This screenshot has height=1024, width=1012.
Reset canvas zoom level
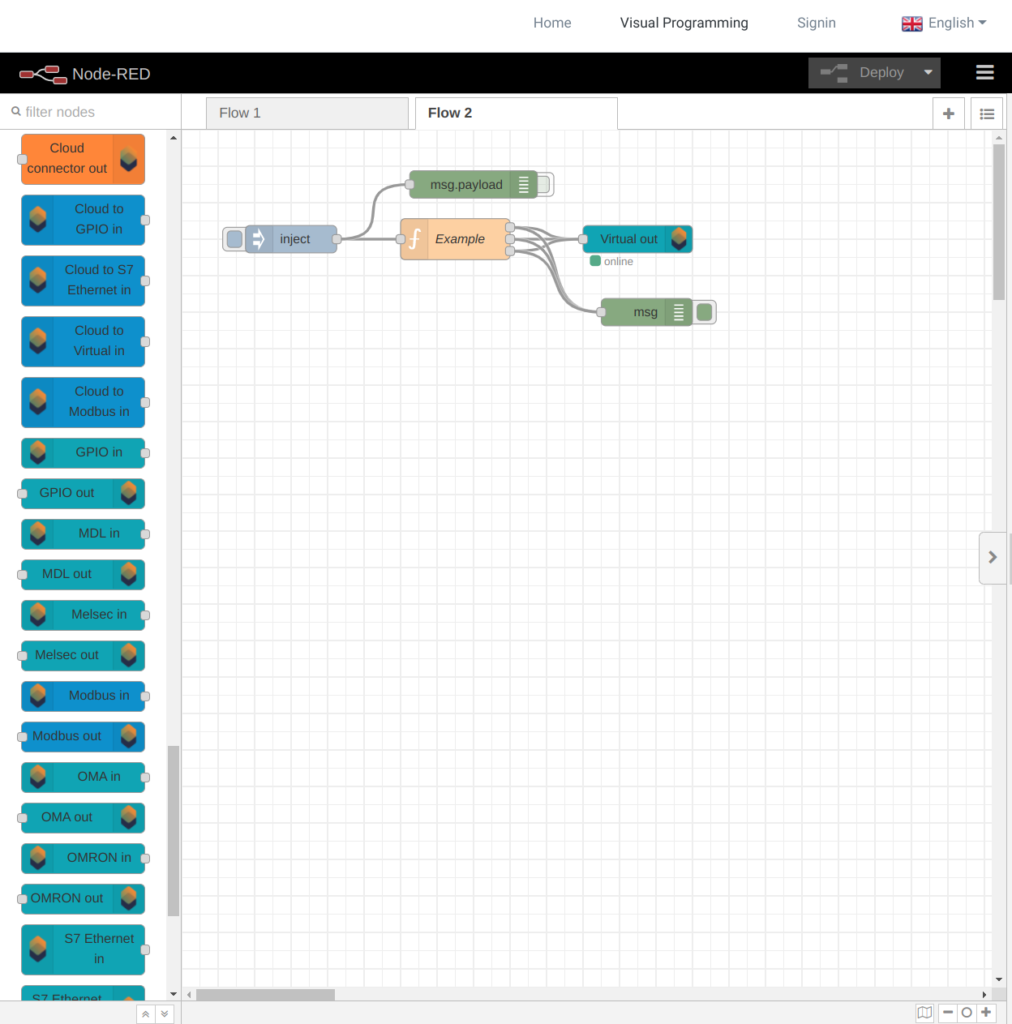(x=967, y=1012)
